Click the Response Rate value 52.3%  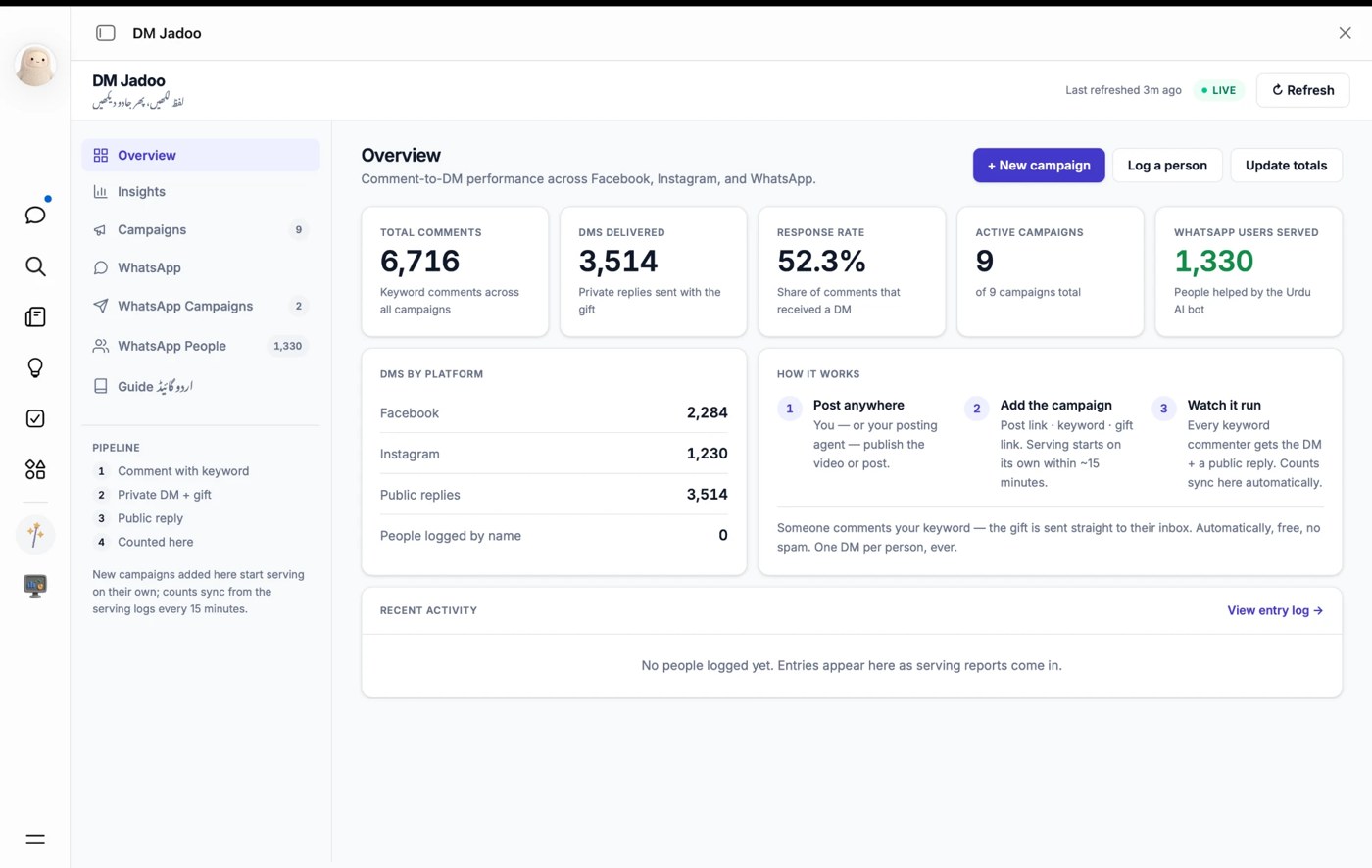coord(821,262)
